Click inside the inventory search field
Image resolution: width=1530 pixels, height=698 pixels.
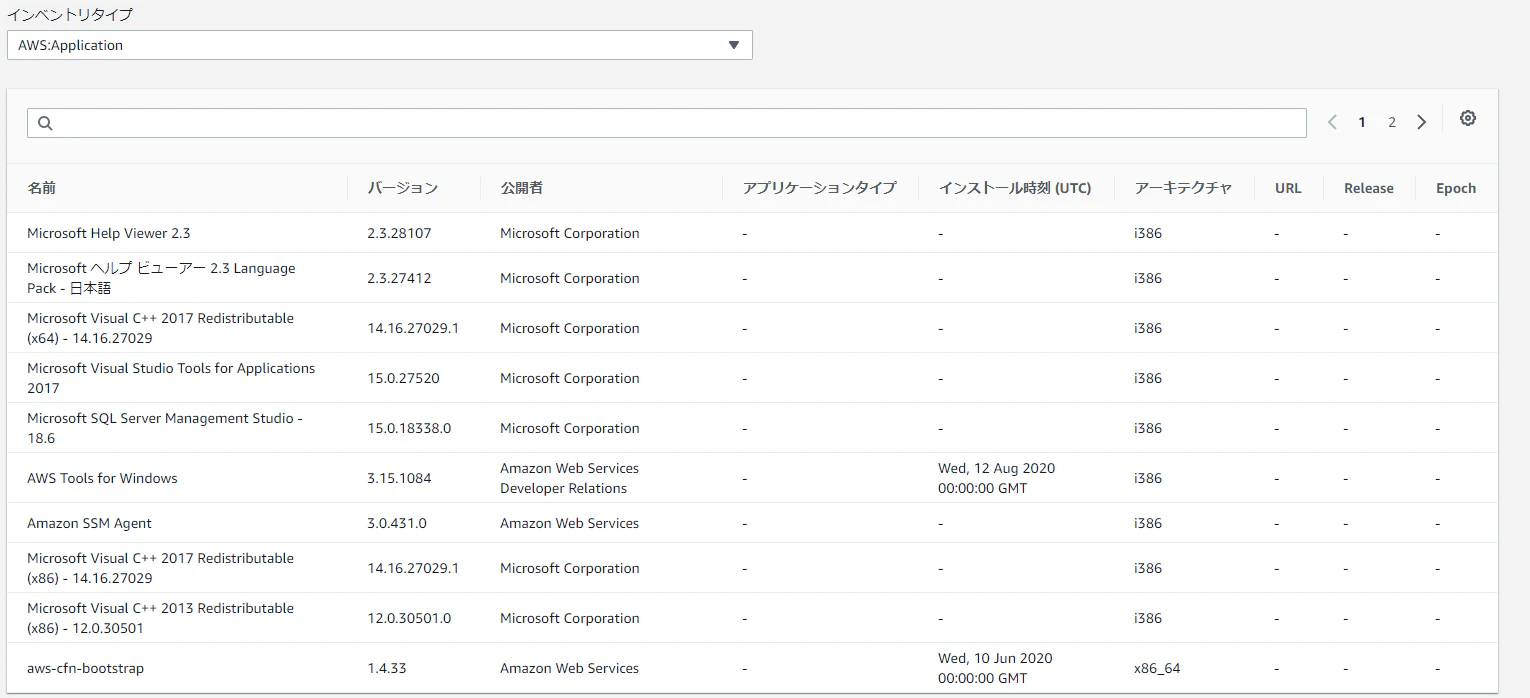click(x=667, y=123)
